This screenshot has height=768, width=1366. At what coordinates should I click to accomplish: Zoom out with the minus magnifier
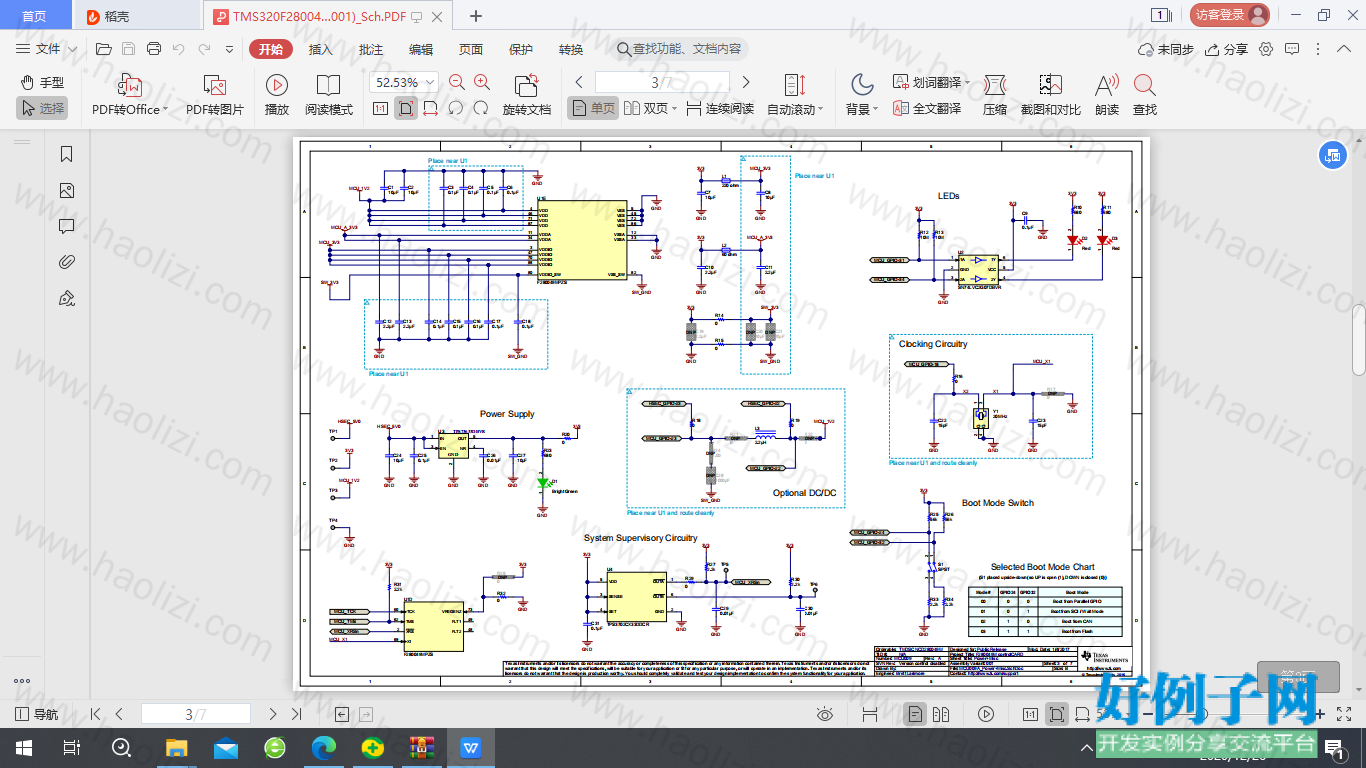[x=457, y=83]
